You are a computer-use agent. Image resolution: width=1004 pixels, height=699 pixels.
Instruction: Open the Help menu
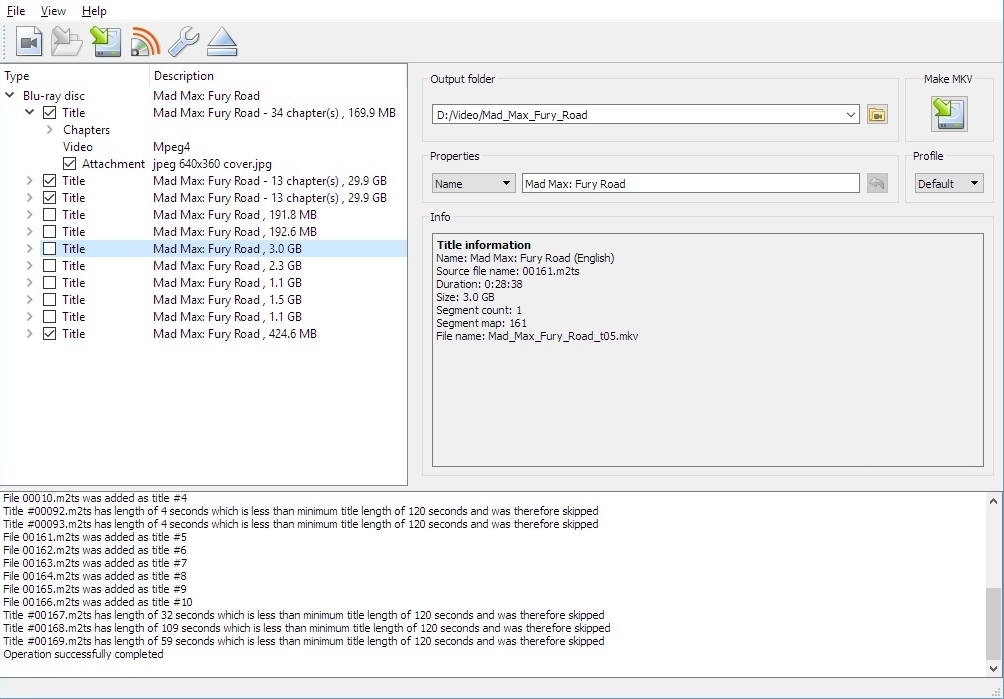coord(94,11)
